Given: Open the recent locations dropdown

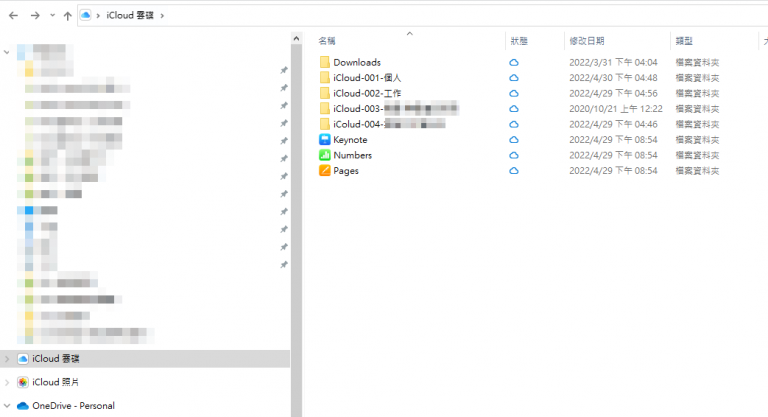Looking at the screenshot, I should (x=51, y=15).
